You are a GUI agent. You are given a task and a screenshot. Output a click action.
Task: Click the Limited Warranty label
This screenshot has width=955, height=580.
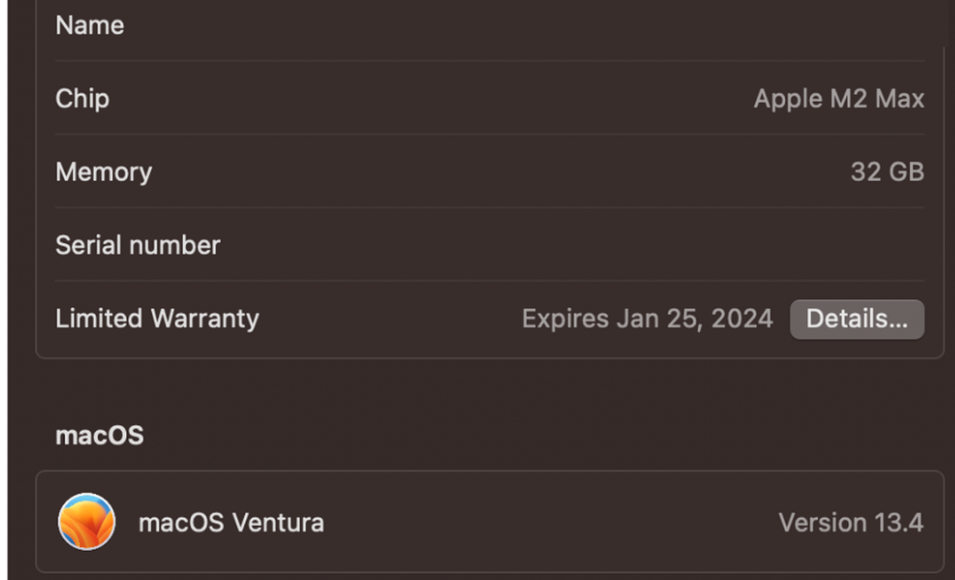point(157,319)
